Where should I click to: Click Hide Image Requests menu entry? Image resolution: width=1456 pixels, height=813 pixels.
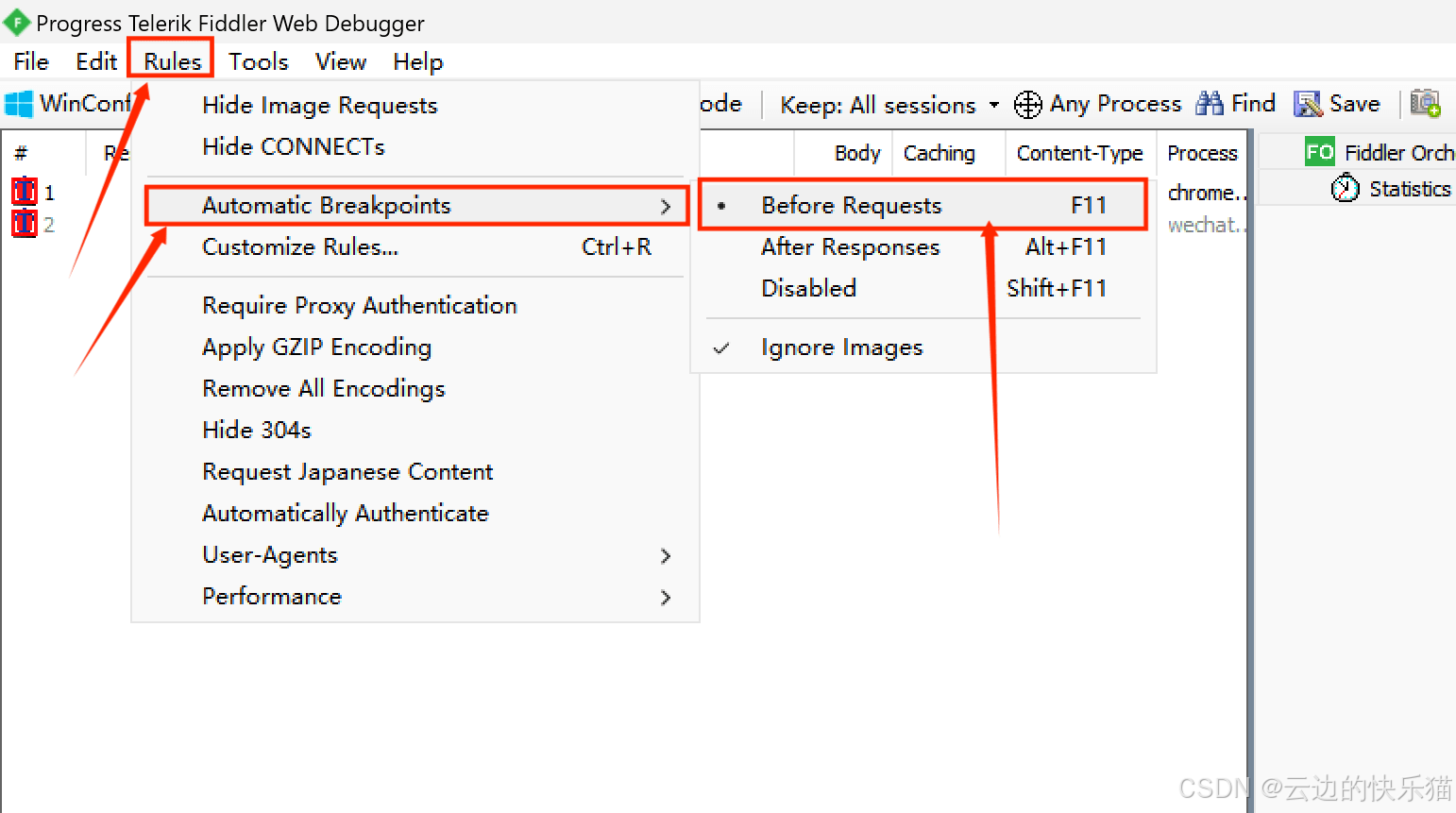point(319,106)
